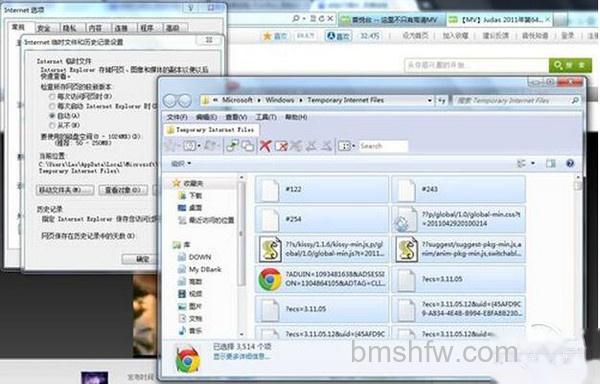
Task: Click the copy-to toolbar icon with green arrow
Action: [232, 146]
